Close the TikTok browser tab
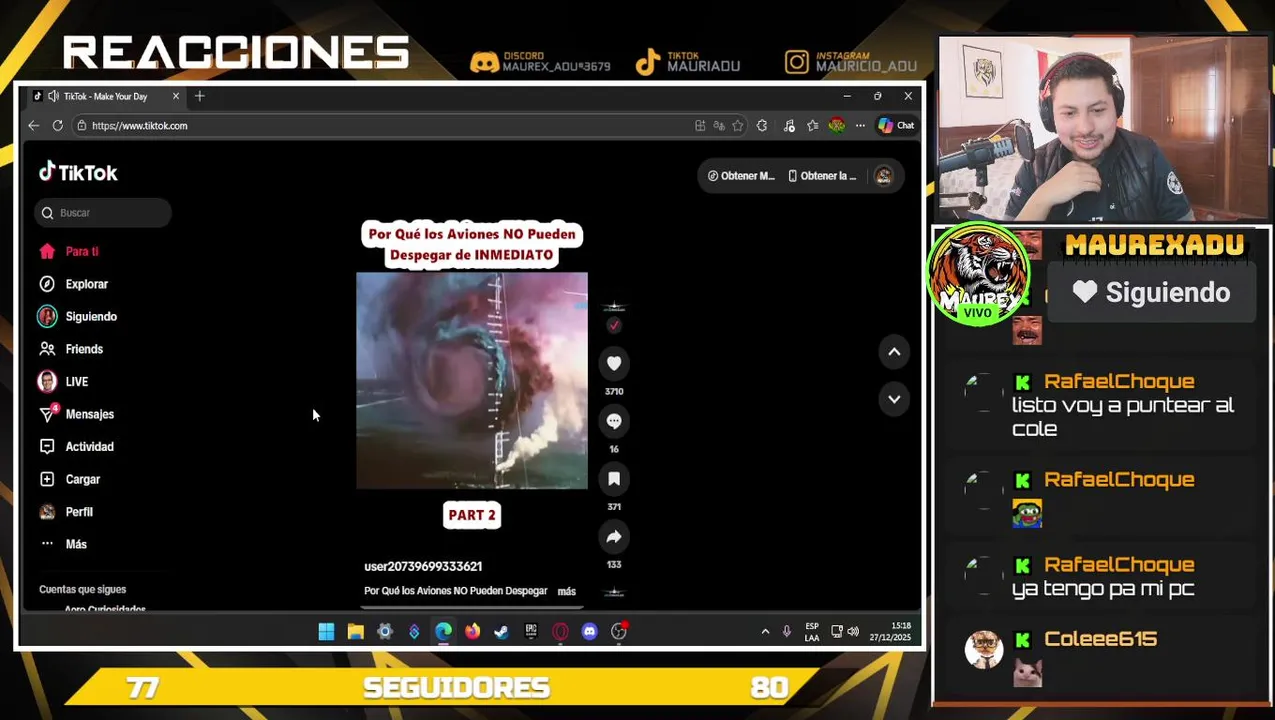The width and height of the screenshot is (1275, 720). pos(176,96)
